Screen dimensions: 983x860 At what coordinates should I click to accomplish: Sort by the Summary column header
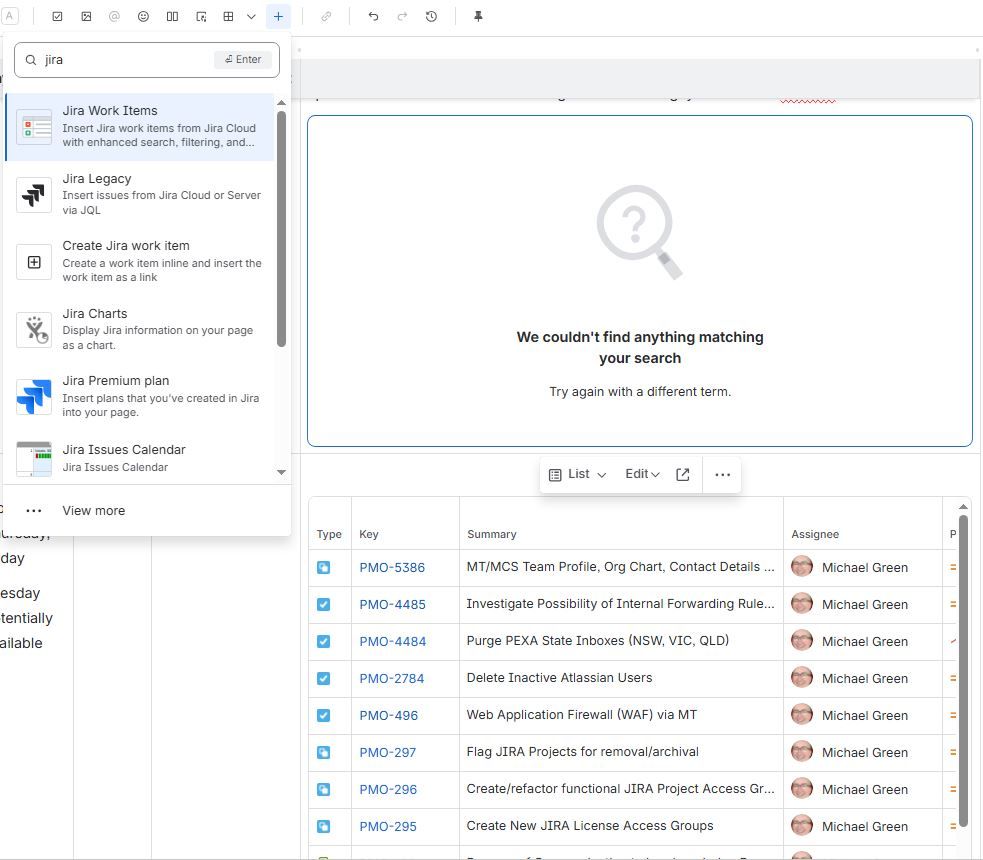492,534
